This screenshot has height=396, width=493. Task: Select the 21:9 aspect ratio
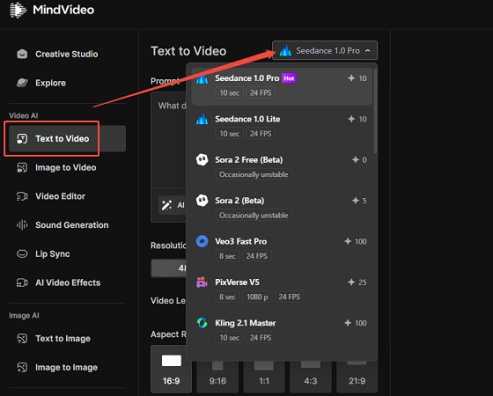pyautogui.click(x=357, y=377)
